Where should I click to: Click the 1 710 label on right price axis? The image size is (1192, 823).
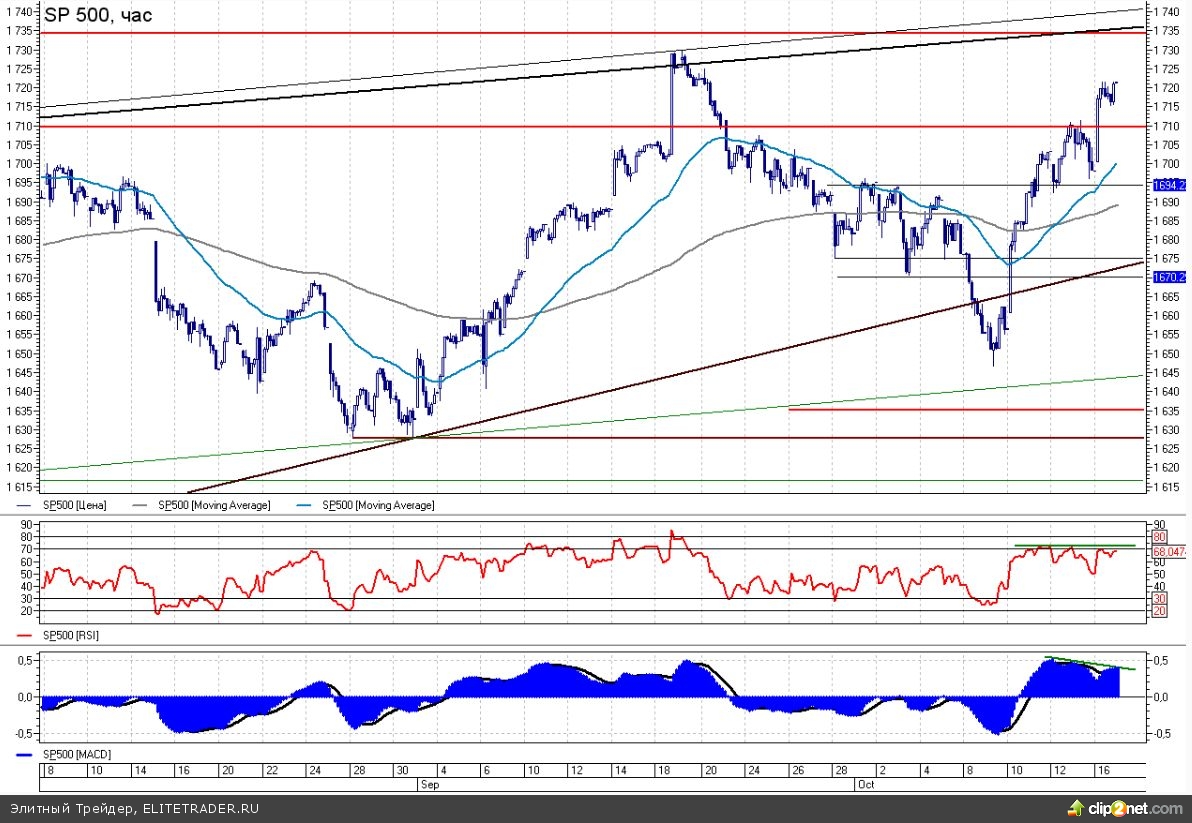pyautogui.click(x=1166, y=125)
